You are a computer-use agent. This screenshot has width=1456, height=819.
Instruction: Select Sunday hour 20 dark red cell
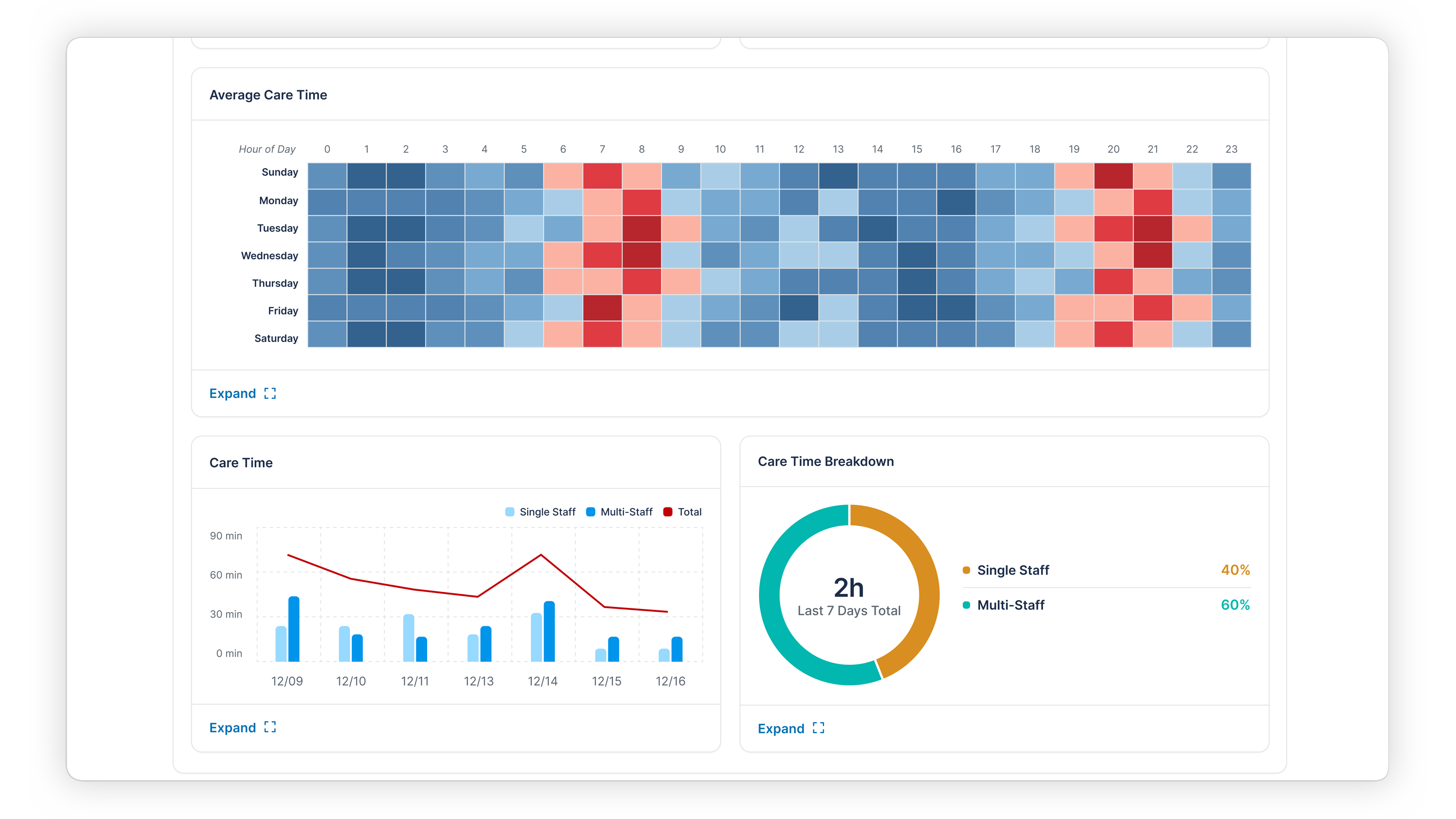coord(1113,176)
